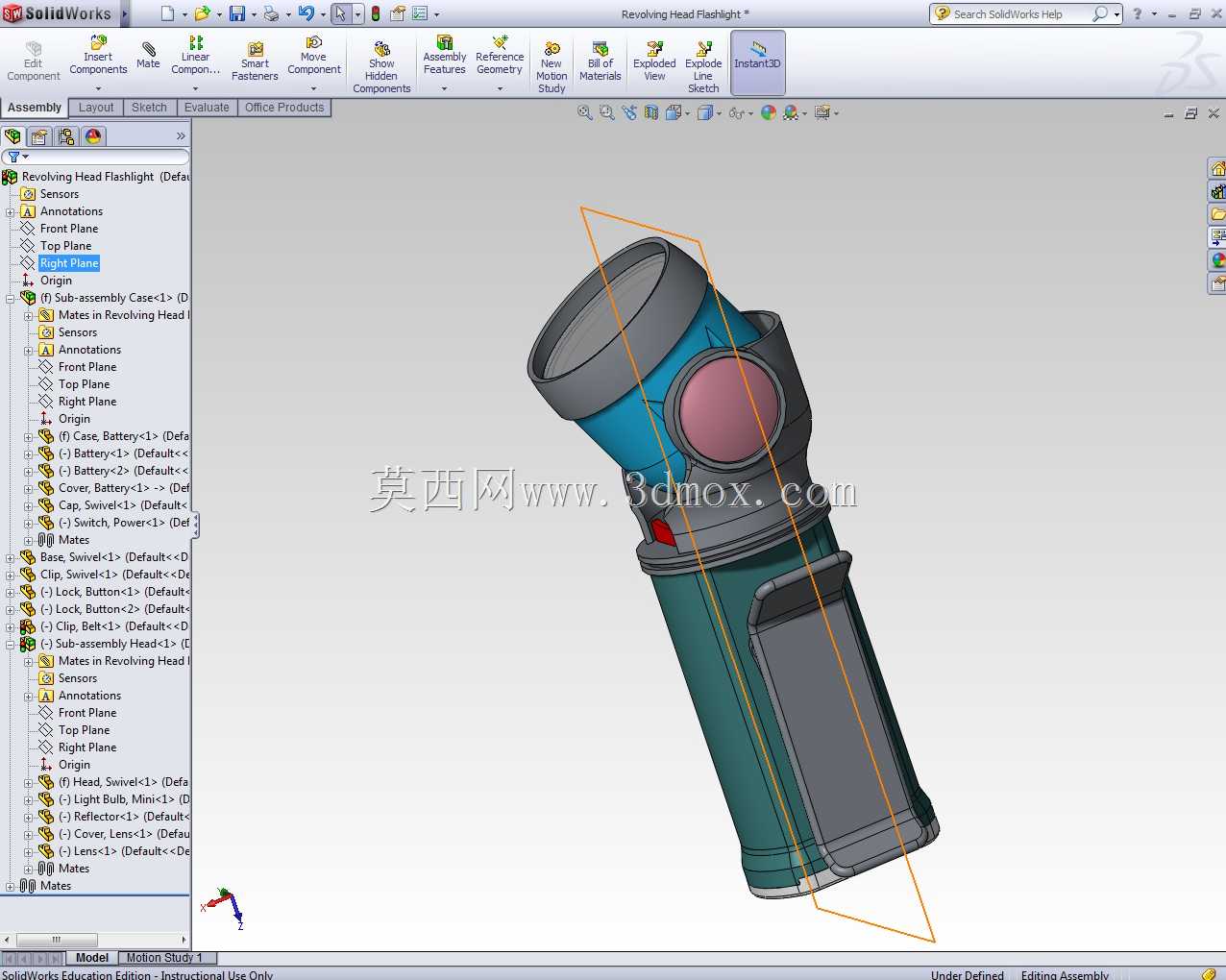Viewport: 1226px width, 980px height.
Task: Select the Move Component tool
Action: (313, 56)
